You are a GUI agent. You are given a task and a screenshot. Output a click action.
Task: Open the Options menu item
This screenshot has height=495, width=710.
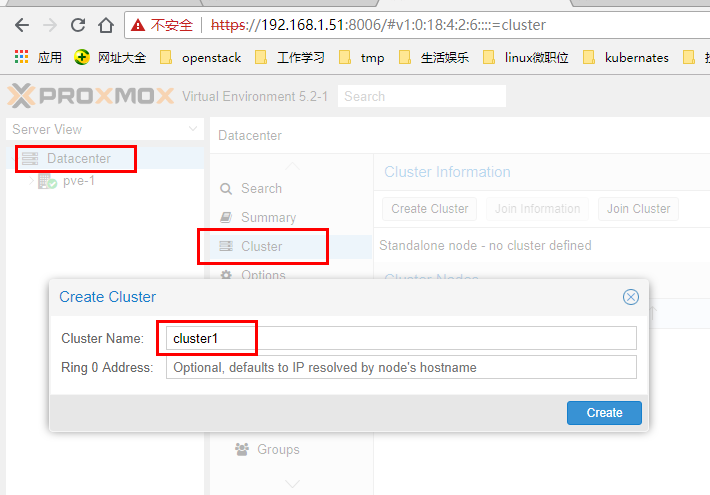click(x=263, y=274)
